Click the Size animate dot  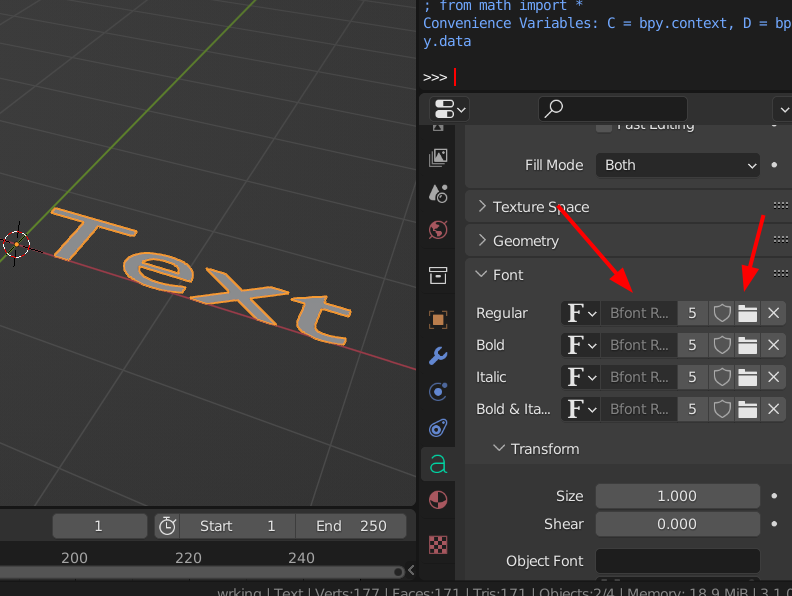pyautogui.click(x=774, y=496)
